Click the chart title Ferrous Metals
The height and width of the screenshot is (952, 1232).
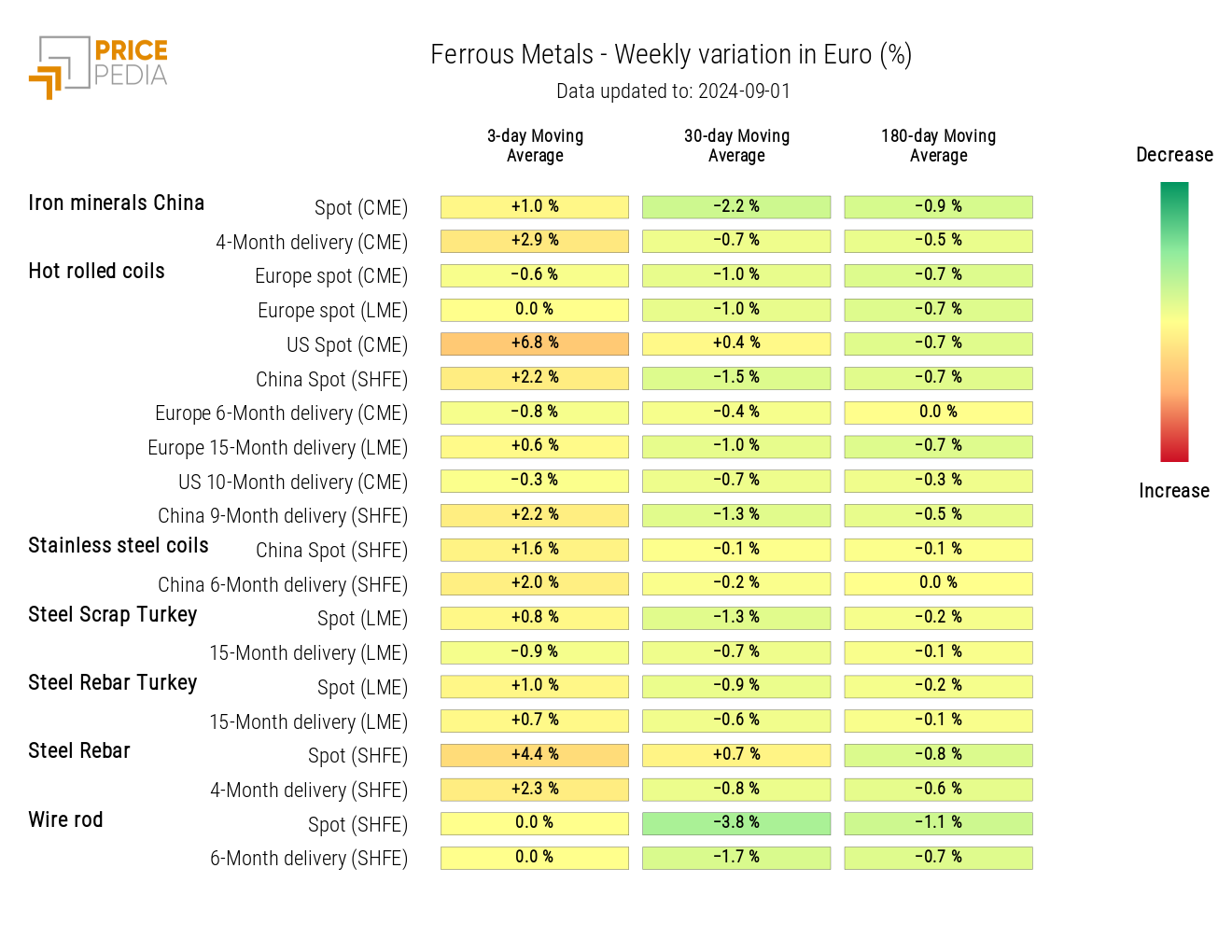coord(670,55)
